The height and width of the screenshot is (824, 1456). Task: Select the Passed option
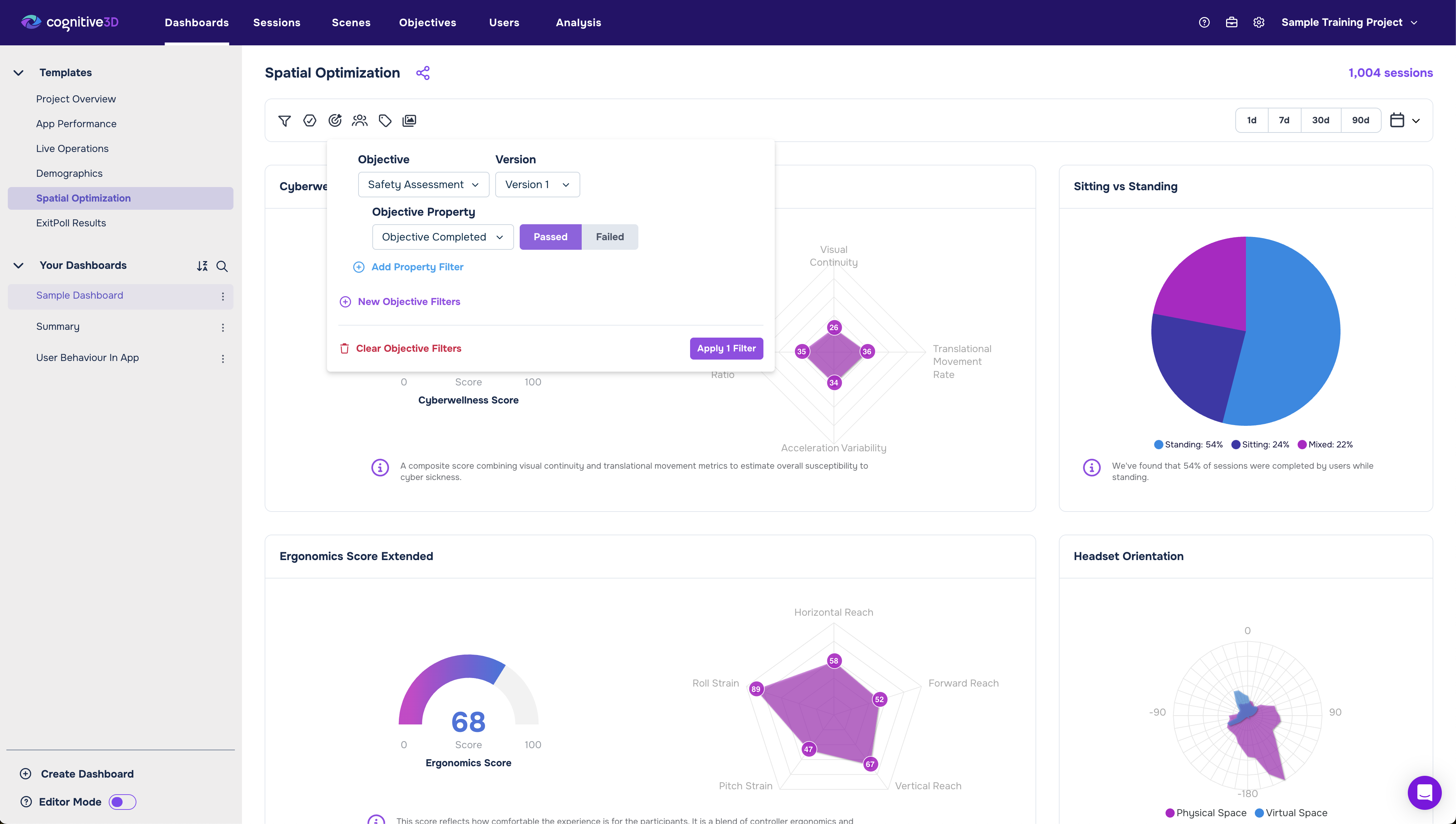[x=550, y=237]
